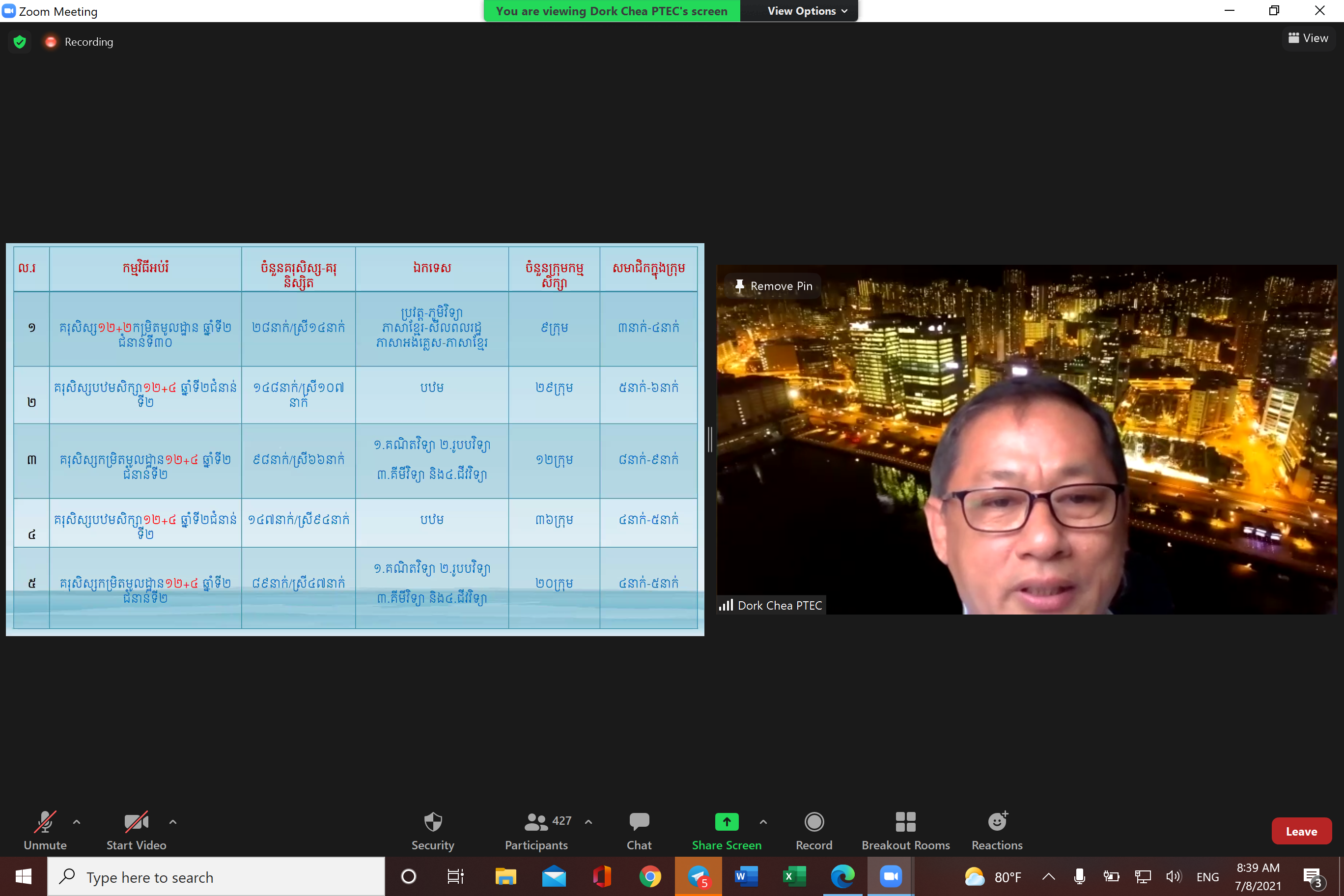Expand audio options arrow beside Unmute
Screen dimensions: 1344x896
(77, 822)
